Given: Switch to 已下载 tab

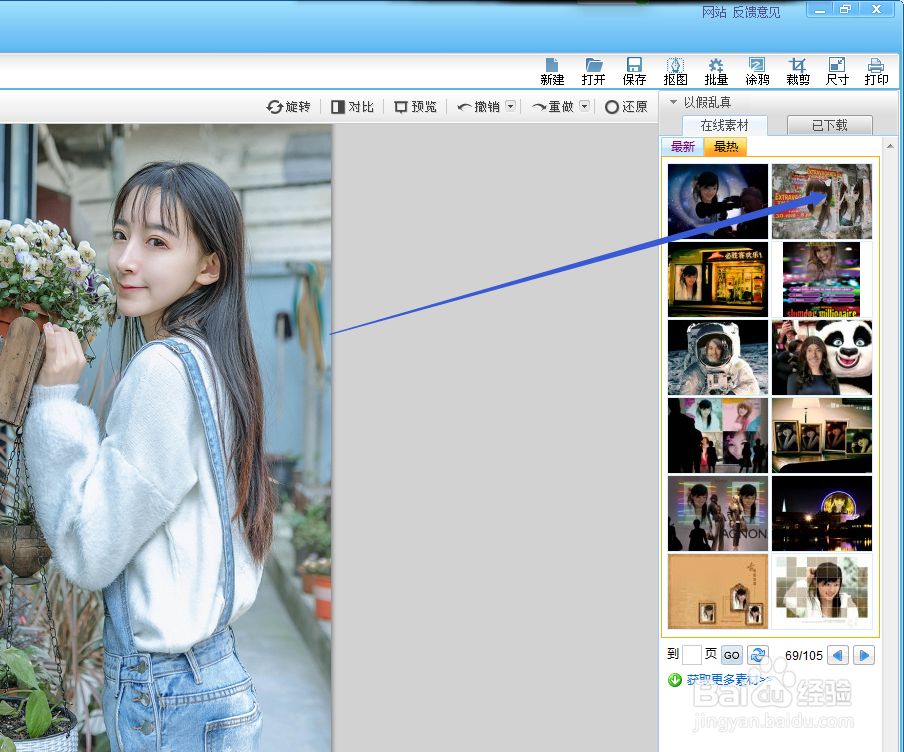Looking at the screenshot, I should pos(830,125).
